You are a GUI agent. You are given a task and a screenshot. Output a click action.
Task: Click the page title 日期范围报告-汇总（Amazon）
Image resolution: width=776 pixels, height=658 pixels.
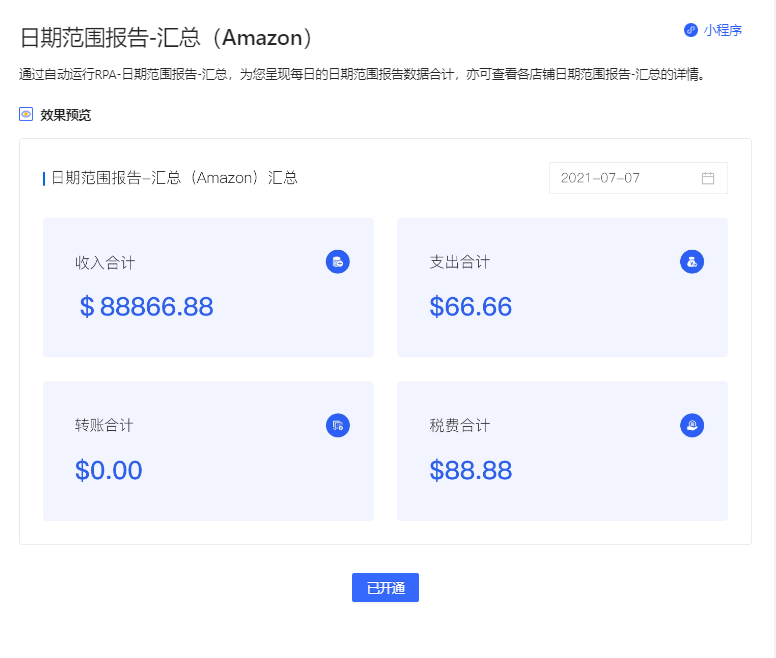click(167, 38)
